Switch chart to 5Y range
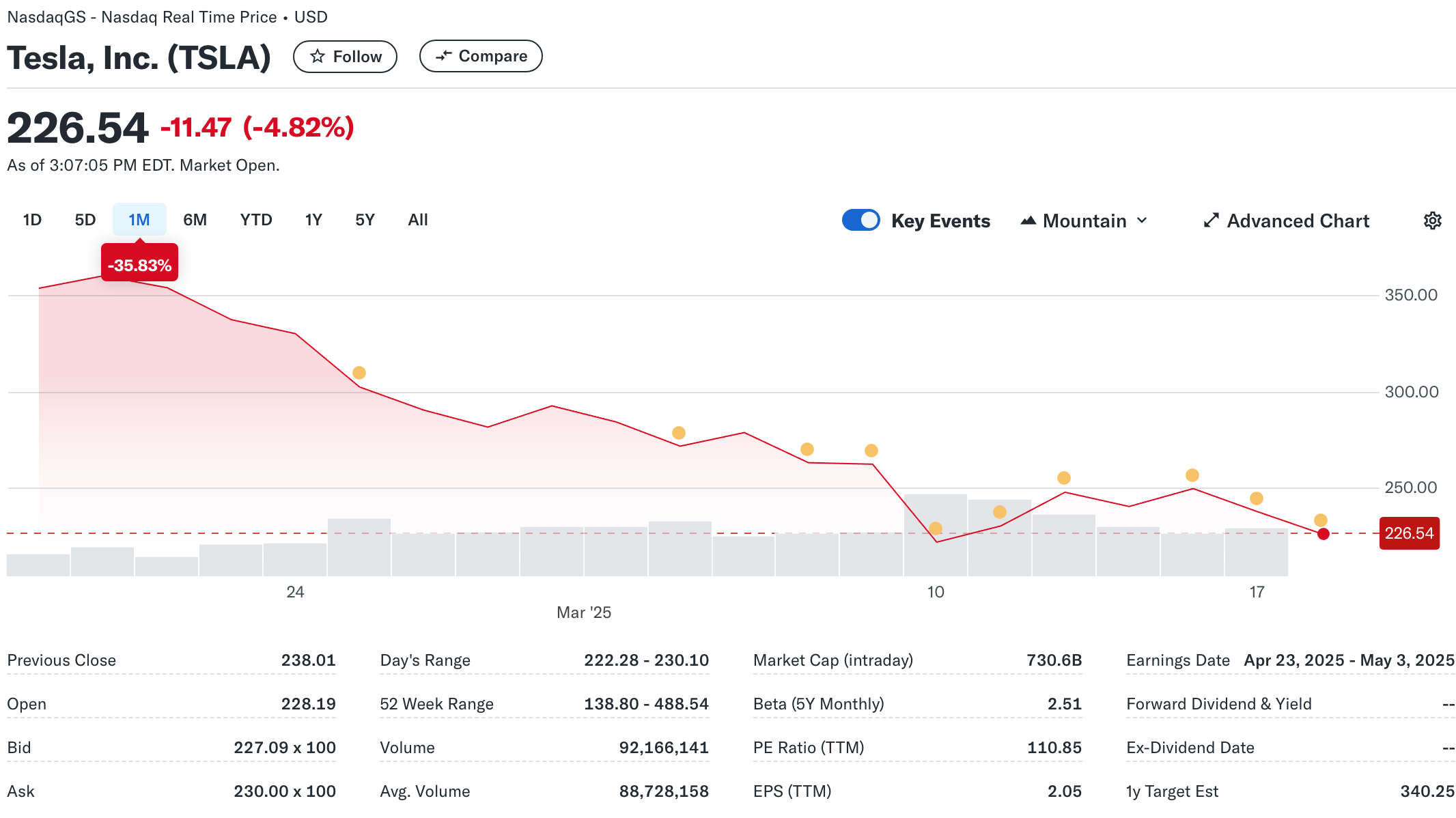Viewport: 1456px width, 818px height. pos(365,220)
